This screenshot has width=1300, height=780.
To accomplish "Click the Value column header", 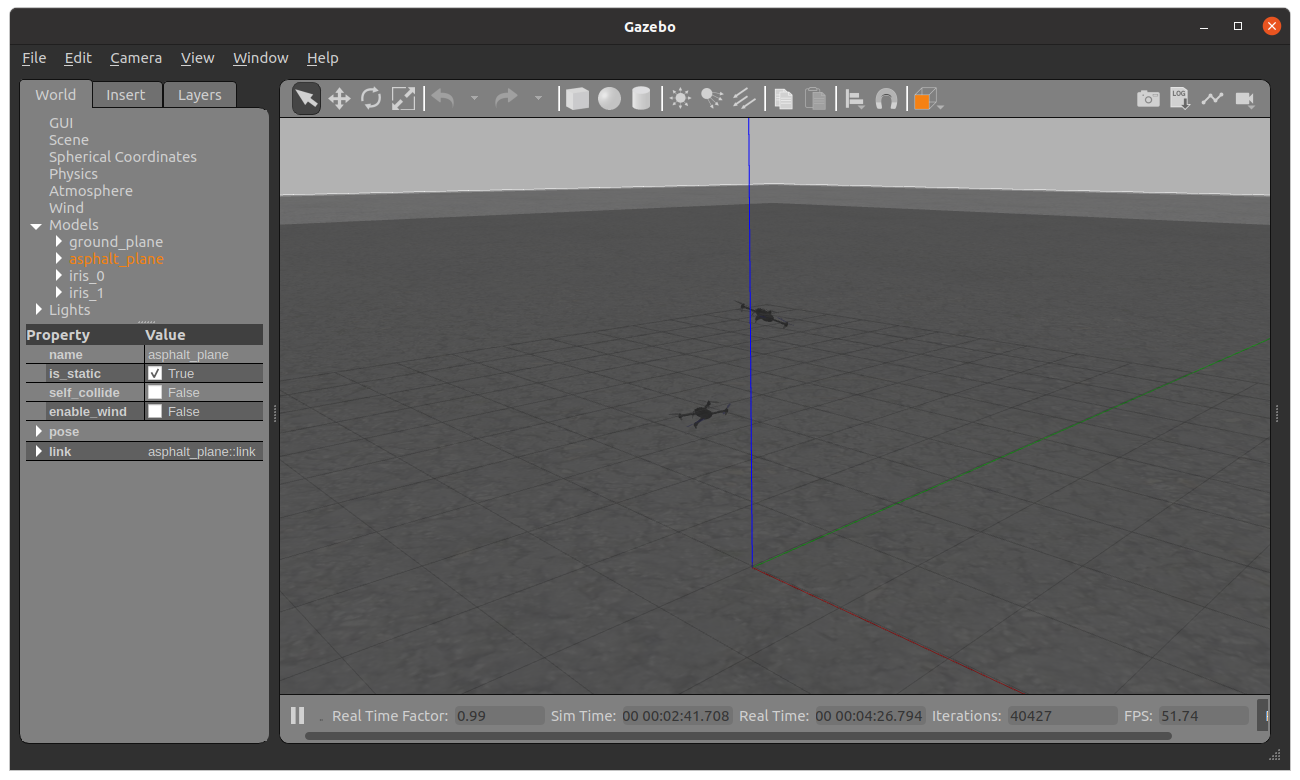I will coord(203,335).
